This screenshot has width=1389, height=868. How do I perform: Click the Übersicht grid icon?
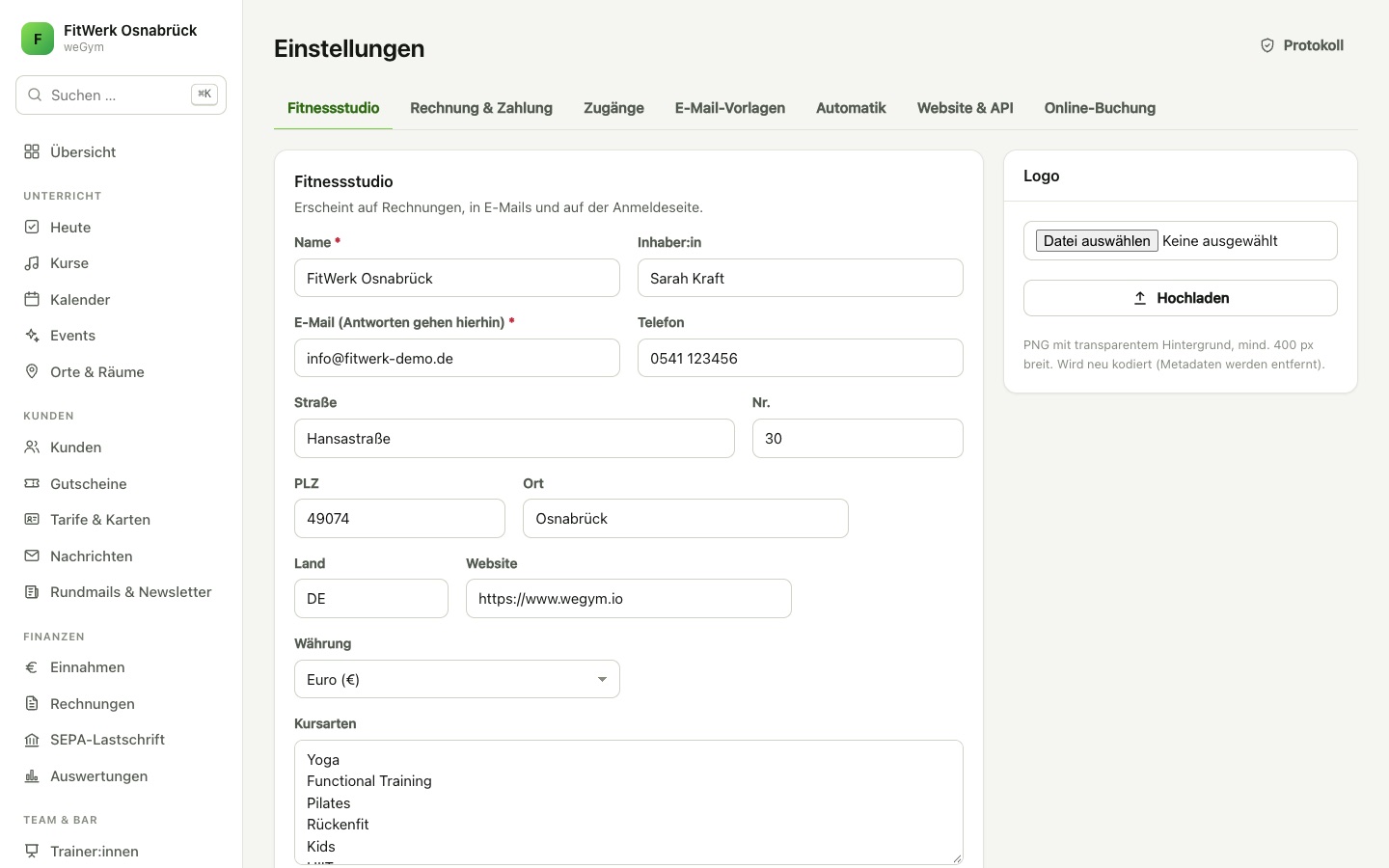coord(32,151)
